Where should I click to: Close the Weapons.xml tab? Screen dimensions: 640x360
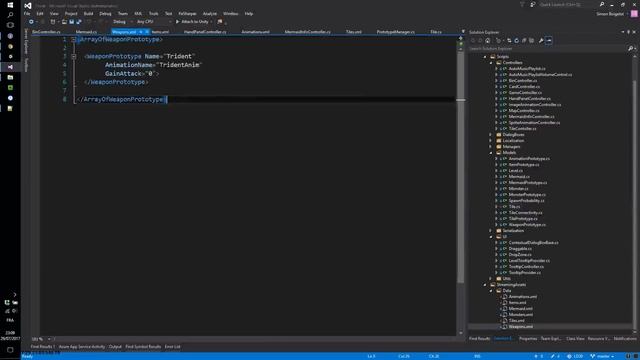pos(147,32)
